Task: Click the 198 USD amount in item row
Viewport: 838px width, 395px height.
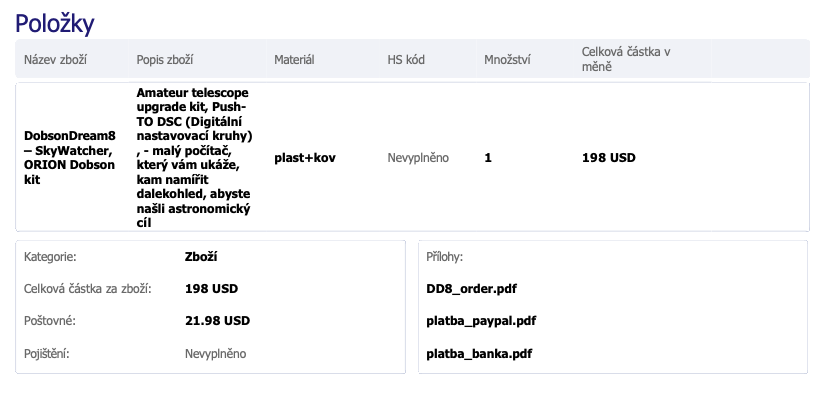Action: 609,158
